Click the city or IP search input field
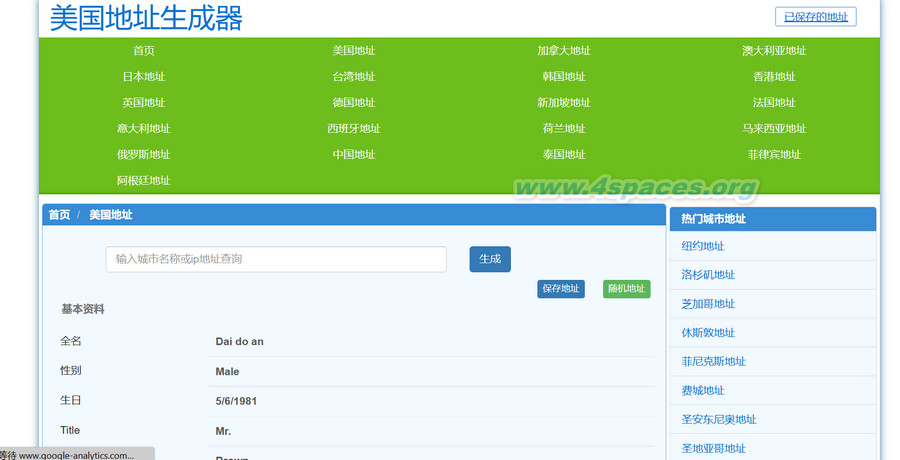This screenshot has width=900, height=460. pos(276,259)
